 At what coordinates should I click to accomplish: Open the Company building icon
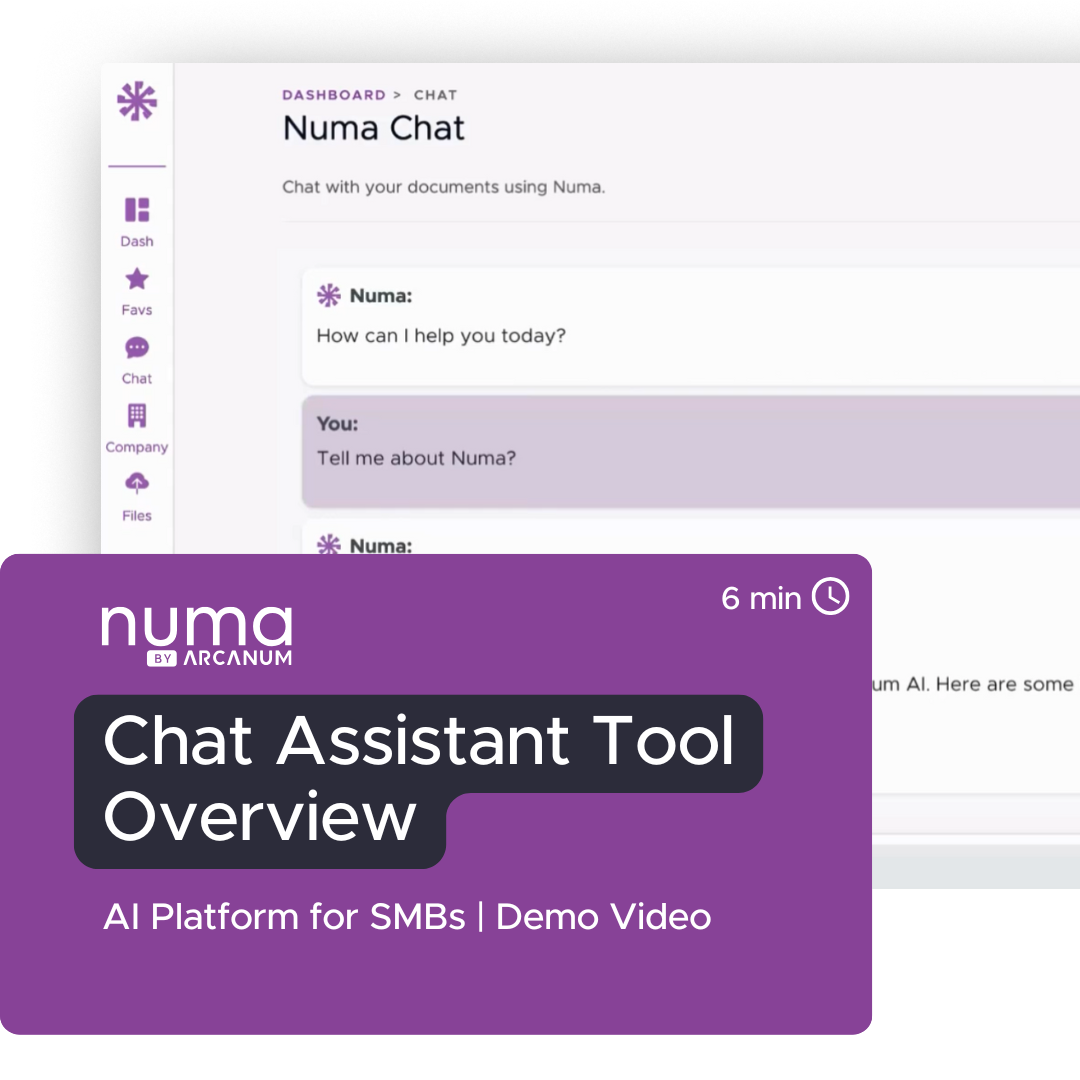(x=137, y=416)
